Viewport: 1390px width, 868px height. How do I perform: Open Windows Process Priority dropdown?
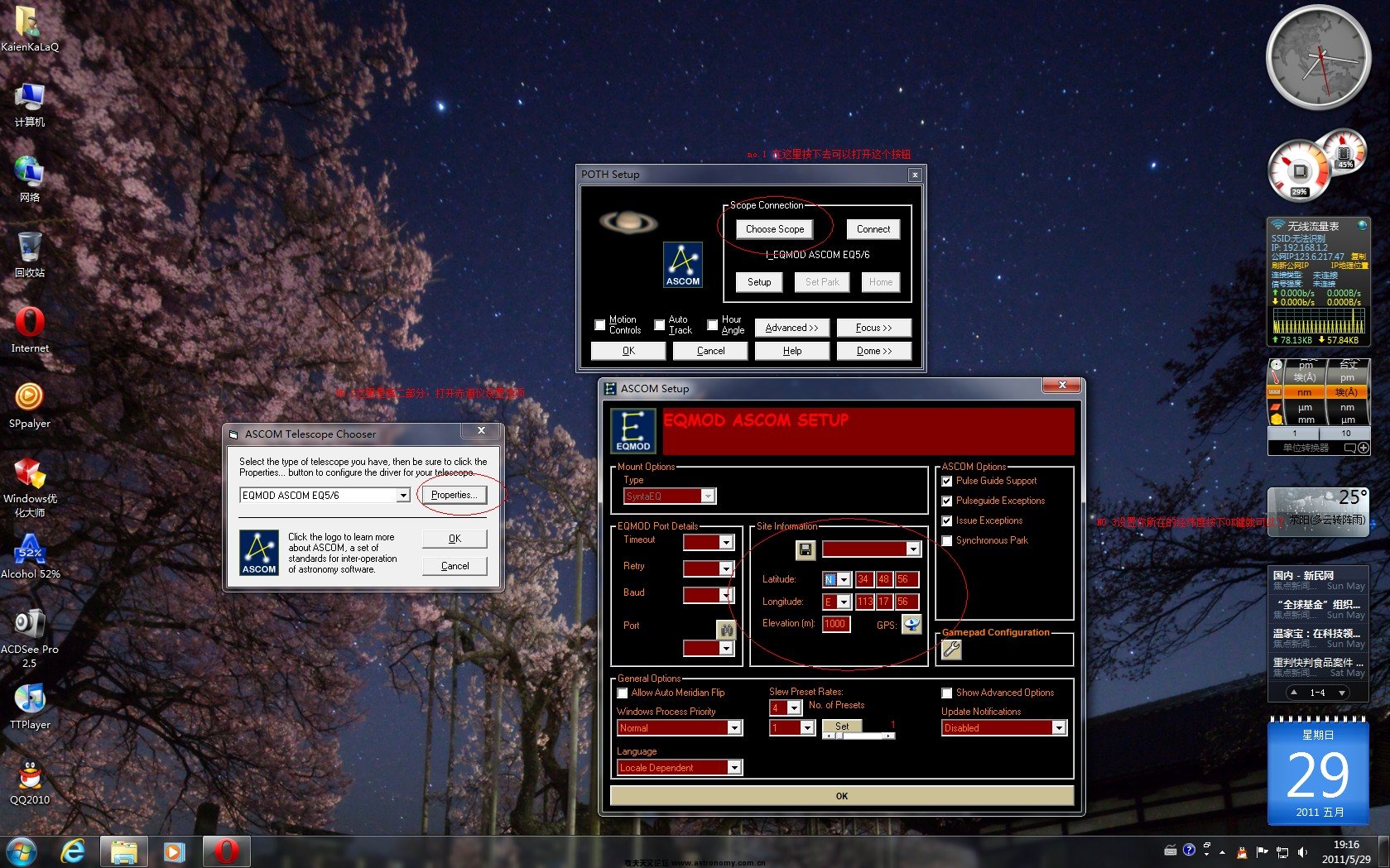733,727
